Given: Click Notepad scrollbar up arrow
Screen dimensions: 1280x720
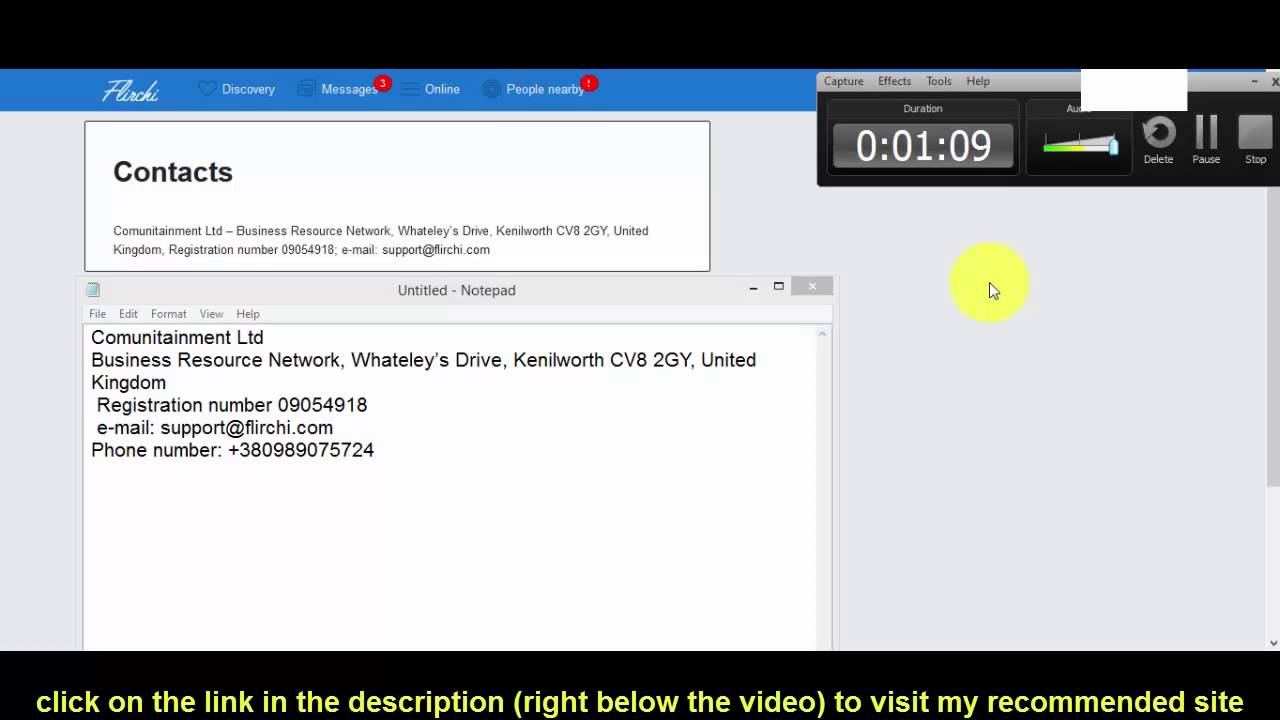Looking at the screenshot, I should coord(823,334).
